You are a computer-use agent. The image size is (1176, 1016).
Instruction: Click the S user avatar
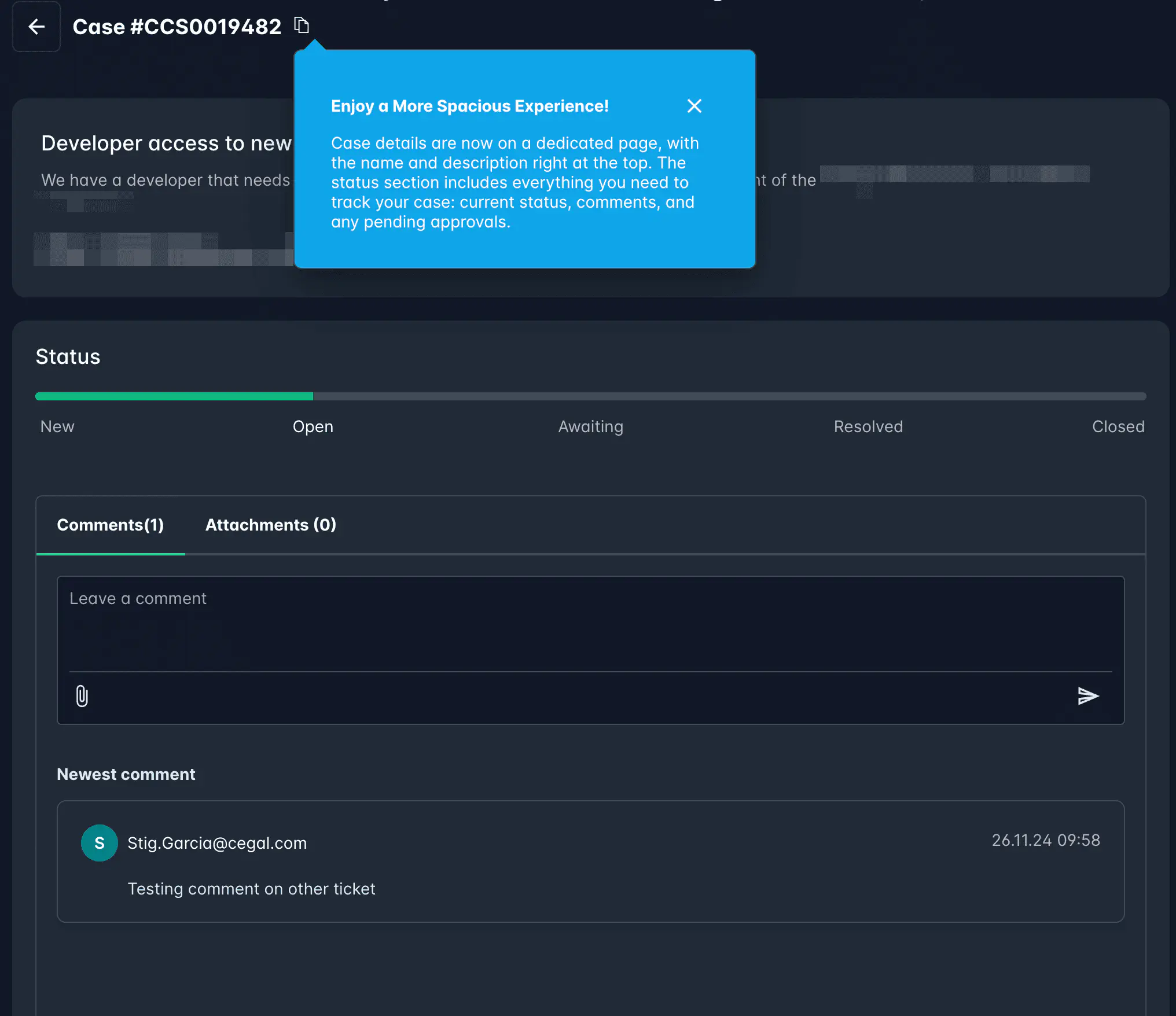click(100, 842)
